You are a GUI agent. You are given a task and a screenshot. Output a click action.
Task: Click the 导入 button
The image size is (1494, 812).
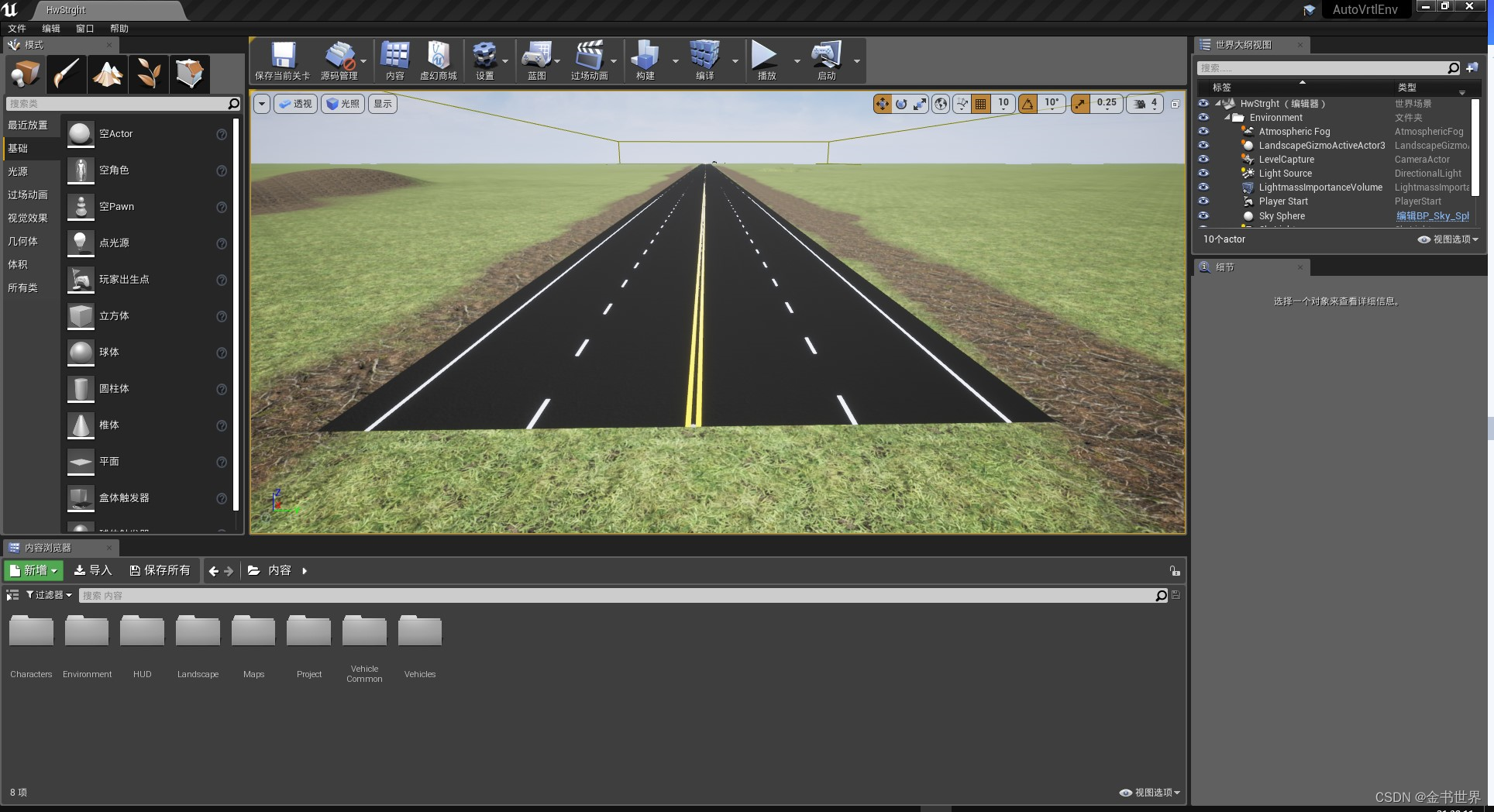point(93,570)
